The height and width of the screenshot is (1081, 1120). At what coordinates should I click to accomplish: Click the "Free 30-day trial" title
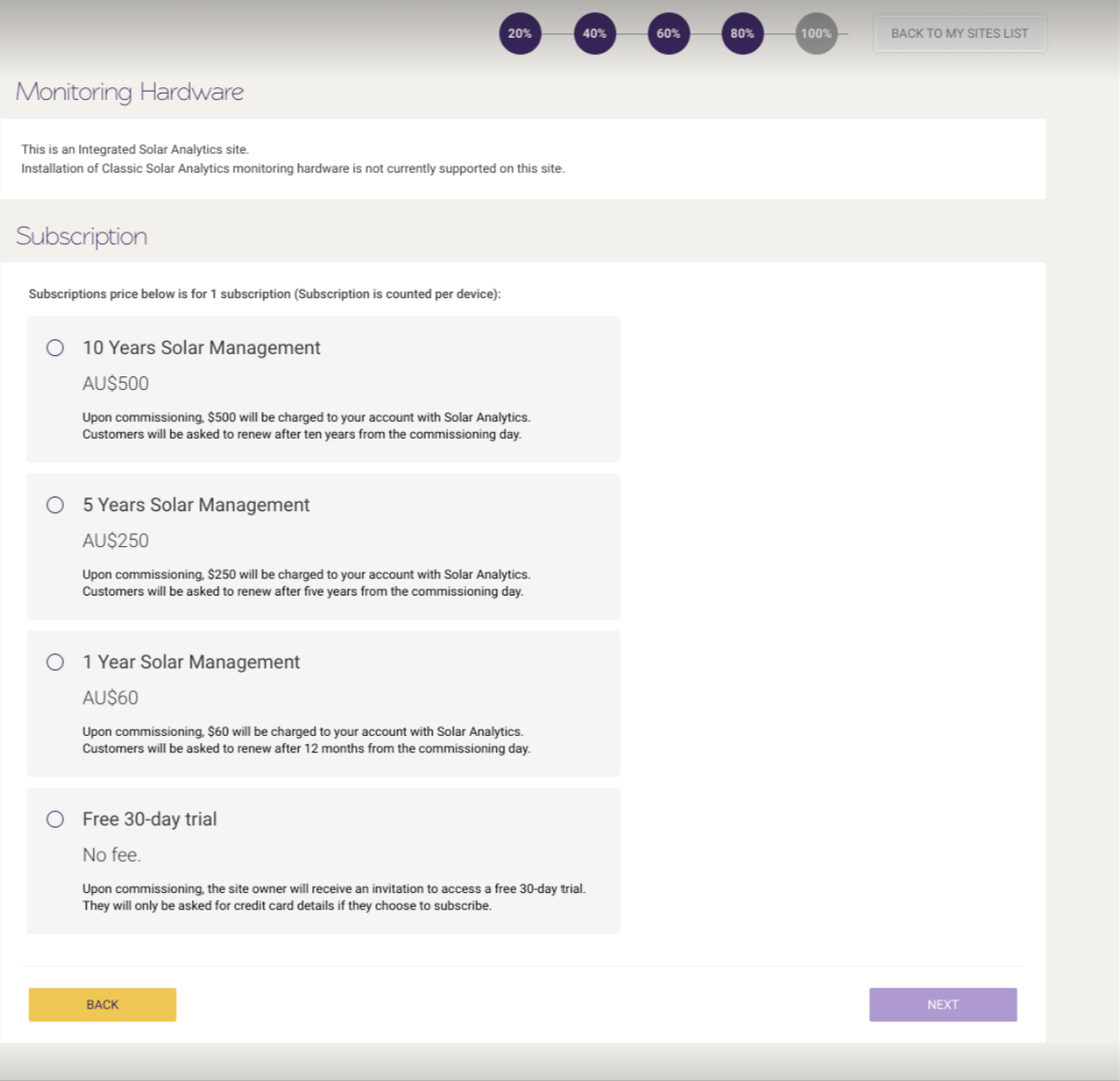[x=150, y=819]
